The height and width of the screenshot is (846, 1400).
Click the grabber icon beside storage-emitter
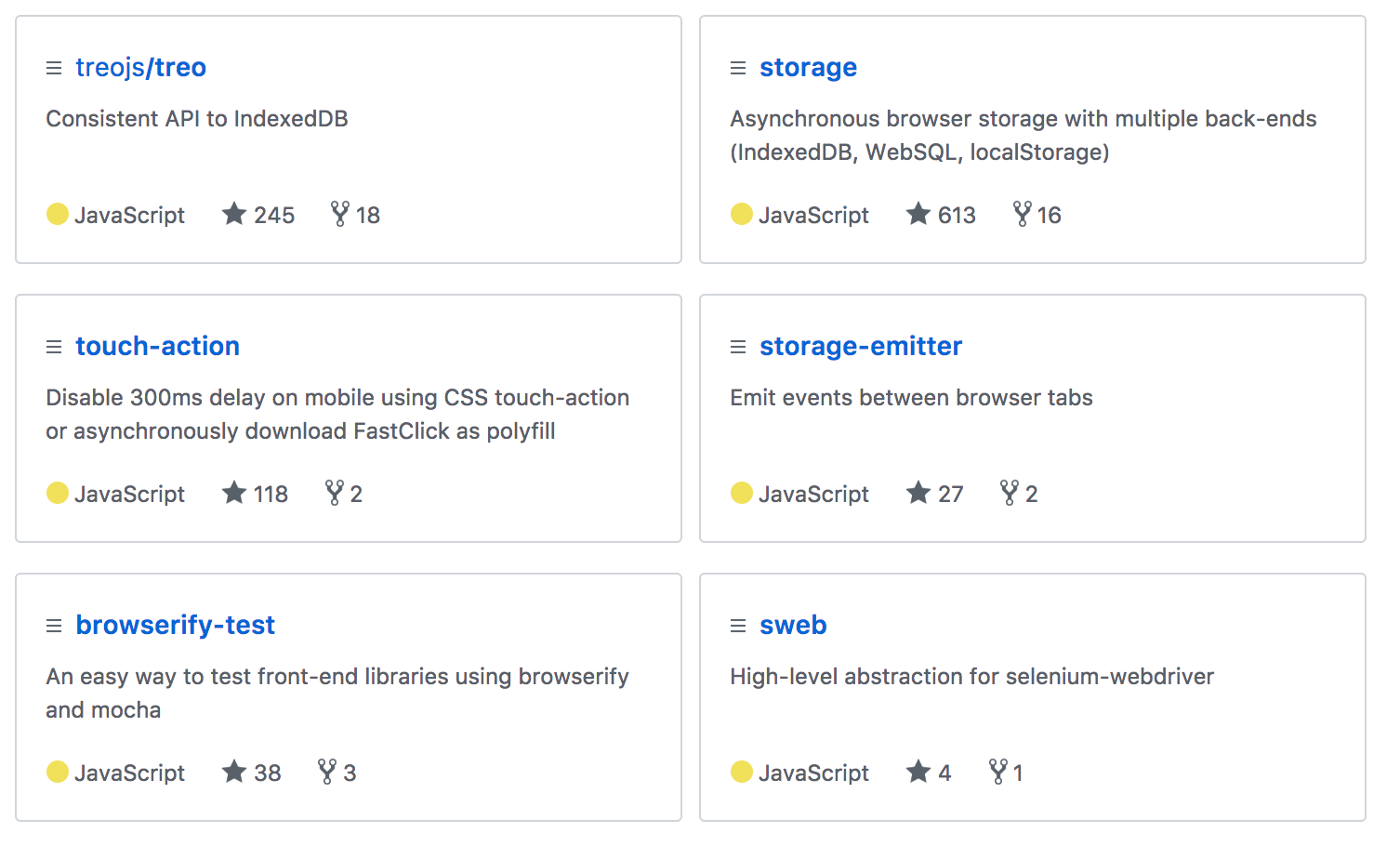coord(738,347)
